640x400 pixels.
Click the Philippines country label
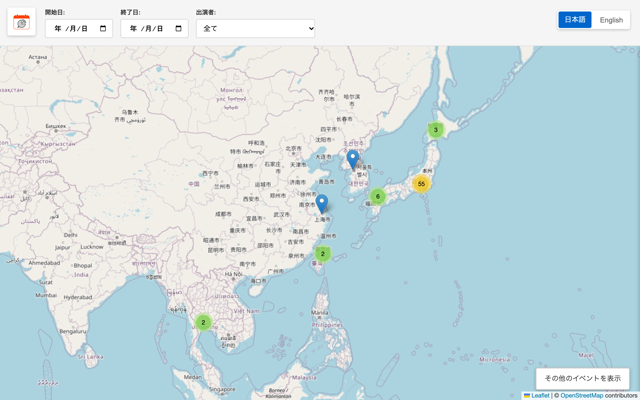pyautogui.click(x=327, y=325)
